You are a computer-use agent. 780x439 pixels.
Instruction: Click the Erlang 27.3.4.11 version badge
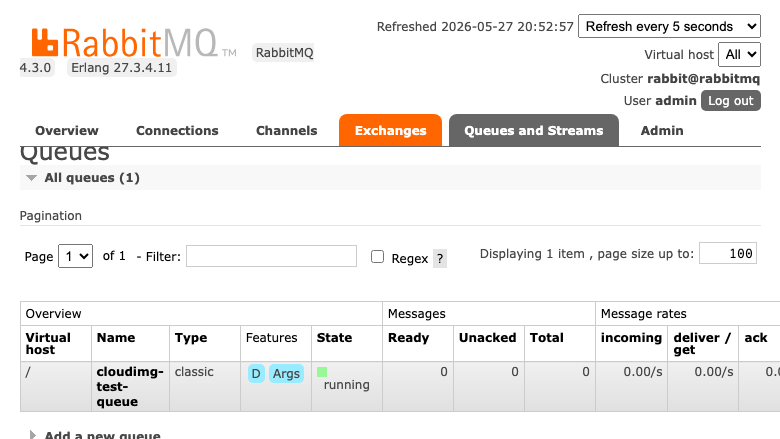(x=121, y=68)
